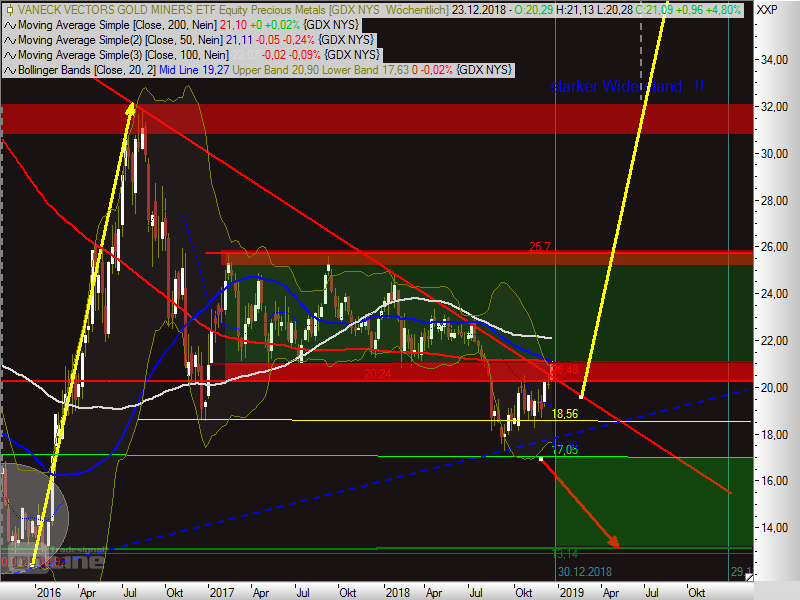Click the 2017 label on the time axis

coord(222,592)
